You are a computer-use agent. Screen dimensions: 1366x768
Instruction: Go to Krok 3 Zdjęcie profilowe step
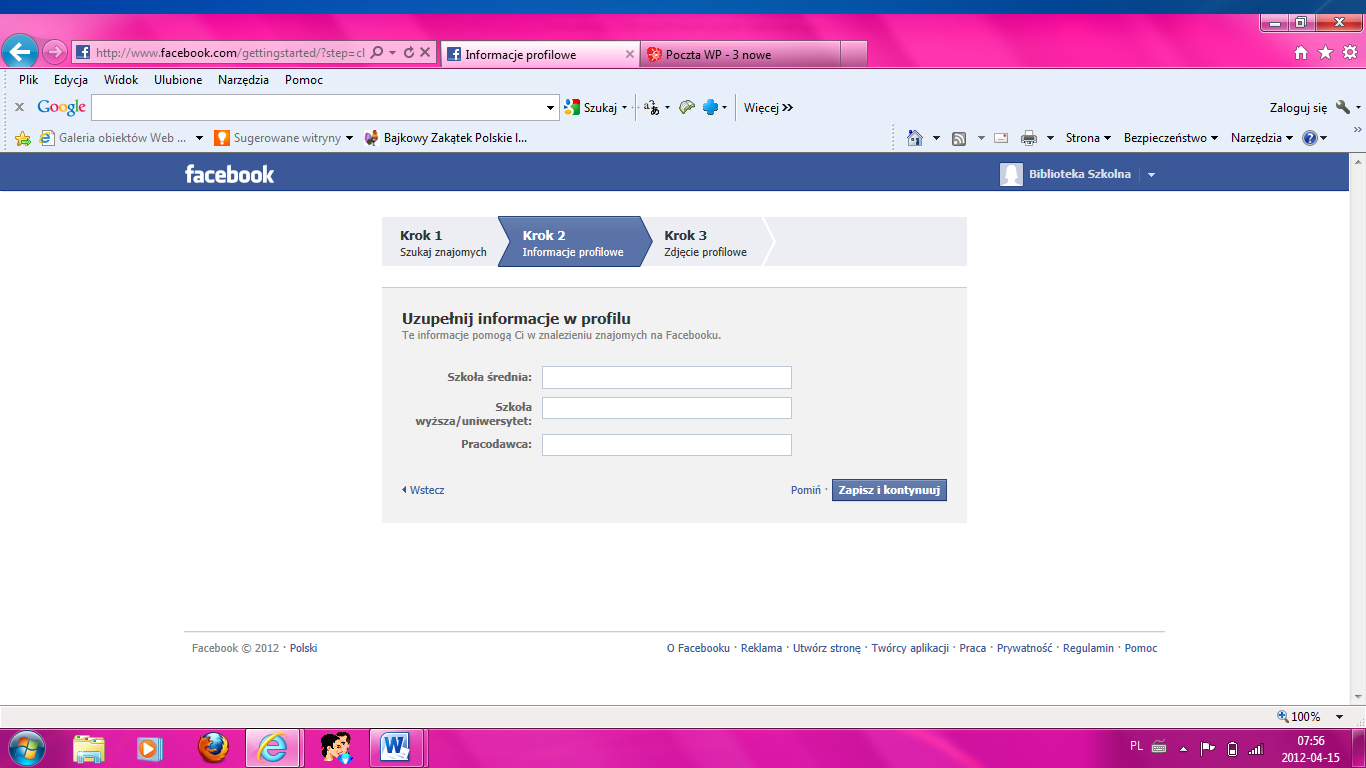pos(705,243)
